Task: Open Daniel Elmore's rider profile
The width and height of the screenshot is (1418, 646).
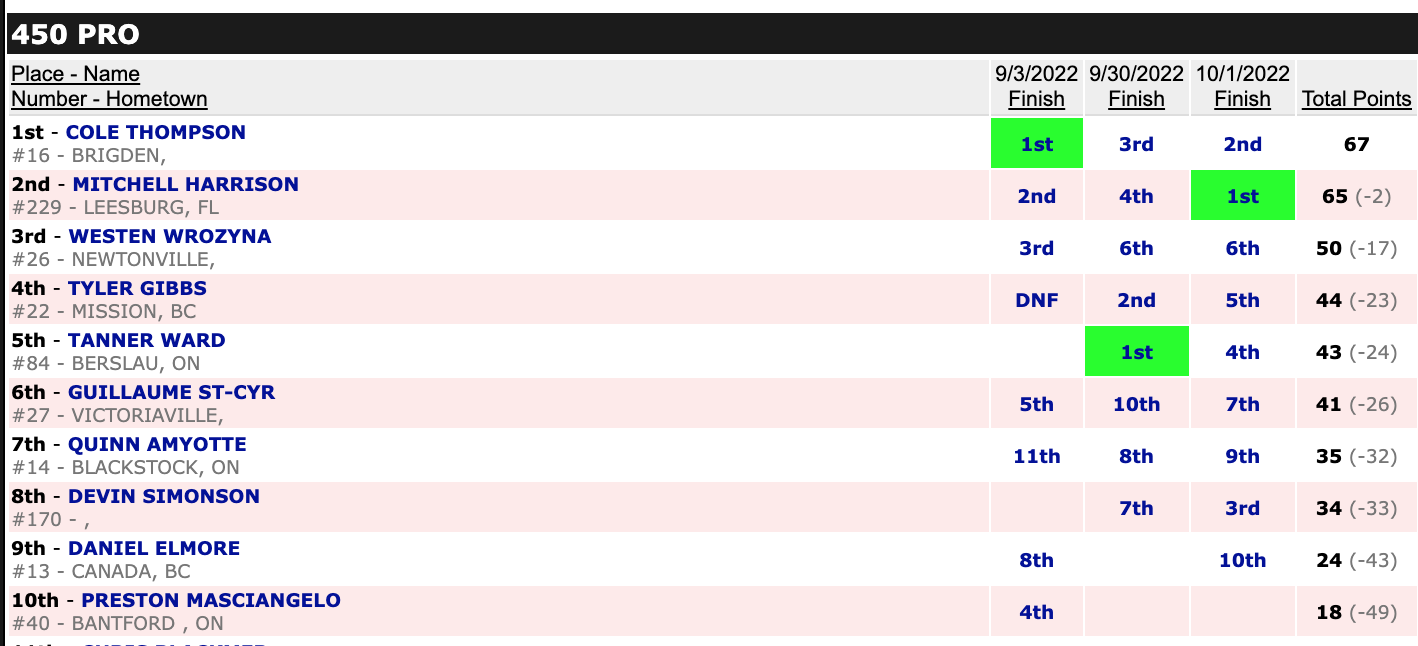Action: click(154, 548)
